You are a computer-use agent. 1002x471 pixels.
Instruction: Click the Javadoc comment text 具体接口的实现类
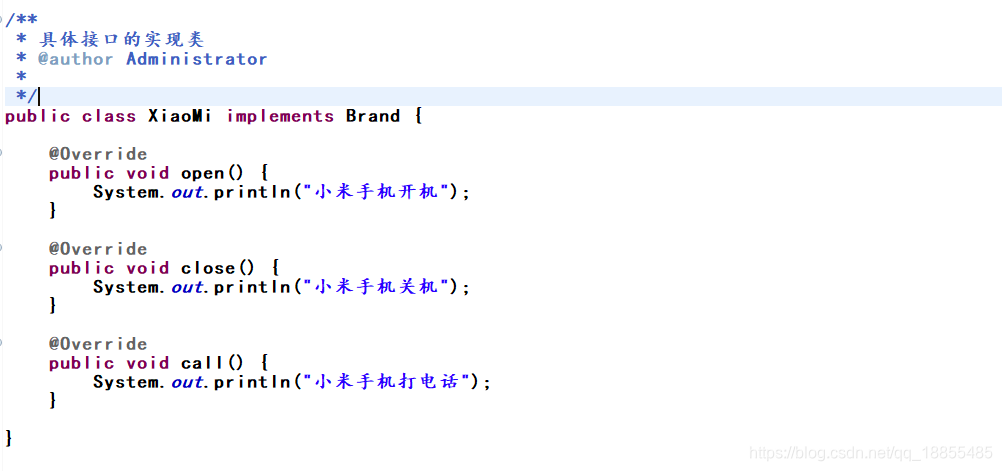[x=121, y=40]
